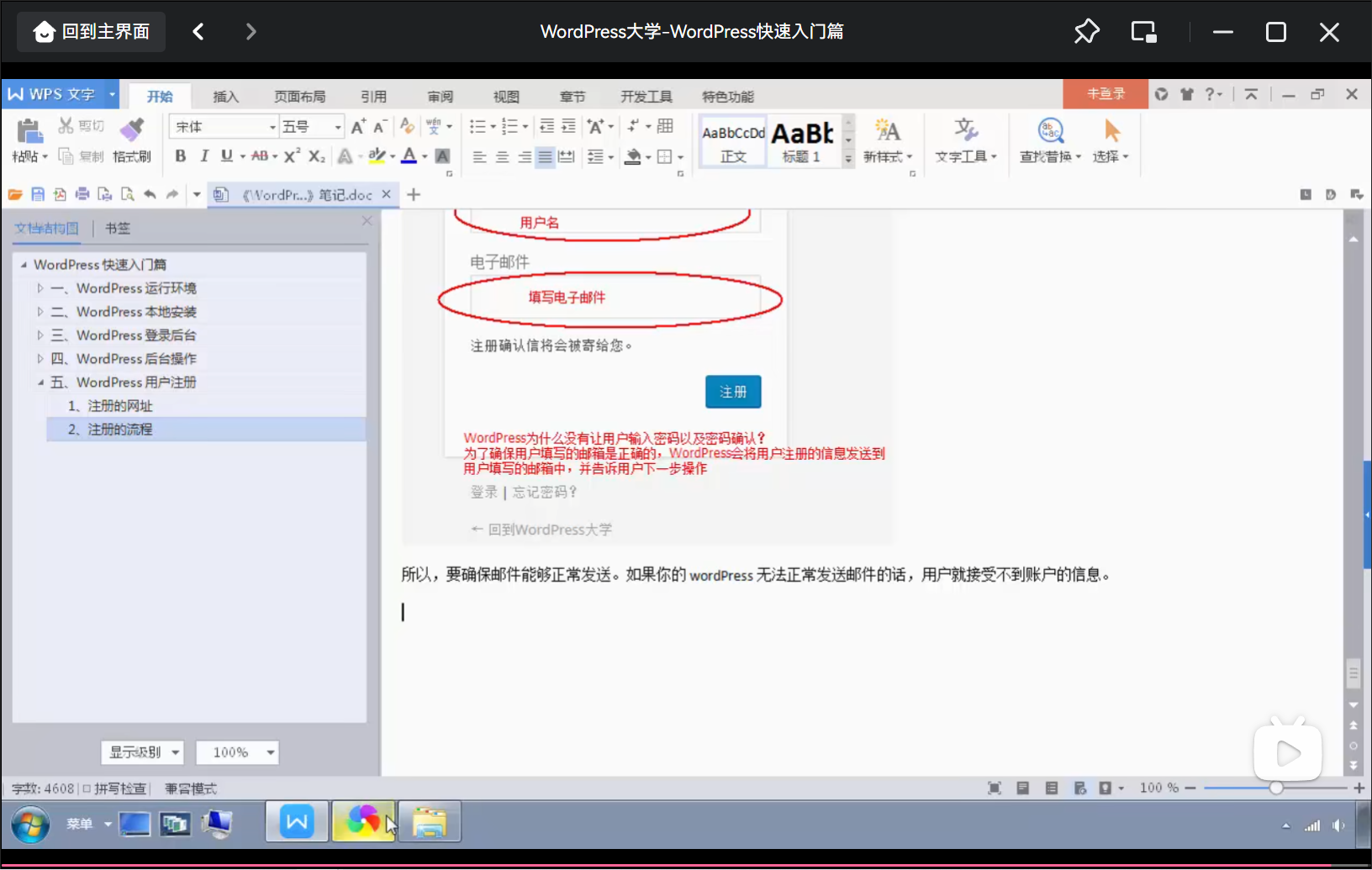Screen dimensions: 1372x870
Task: Open the WPS 文字 application menu arrow
Action: pos(112,94)
